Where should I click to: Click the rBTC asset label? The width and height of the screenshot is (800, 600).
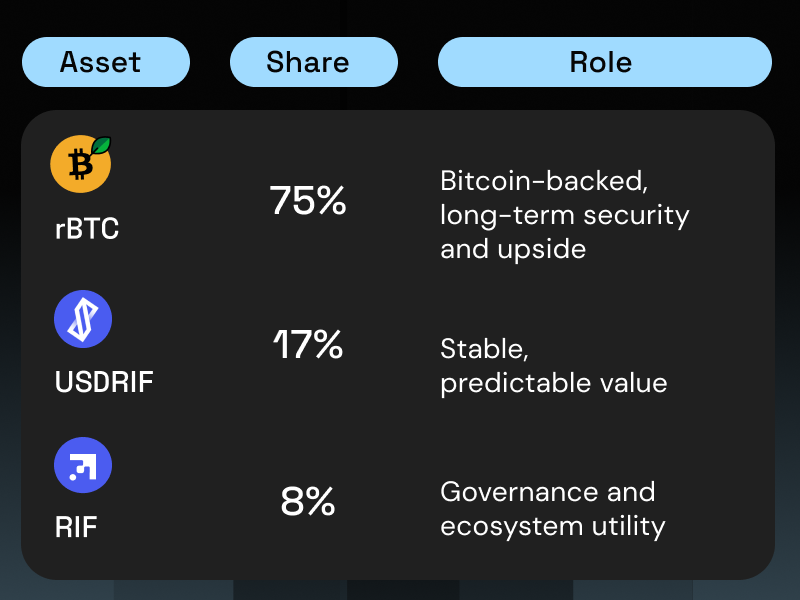[87, 228]
